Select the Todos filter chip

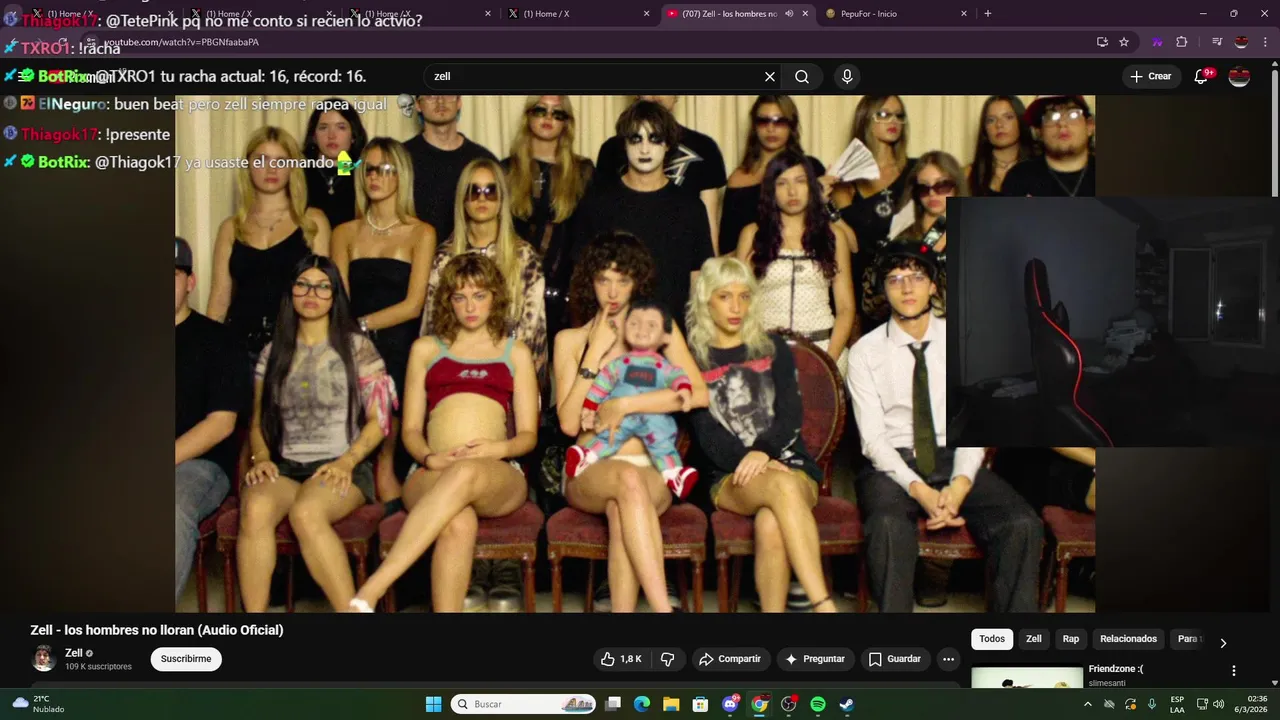click(x=992, y=639)
